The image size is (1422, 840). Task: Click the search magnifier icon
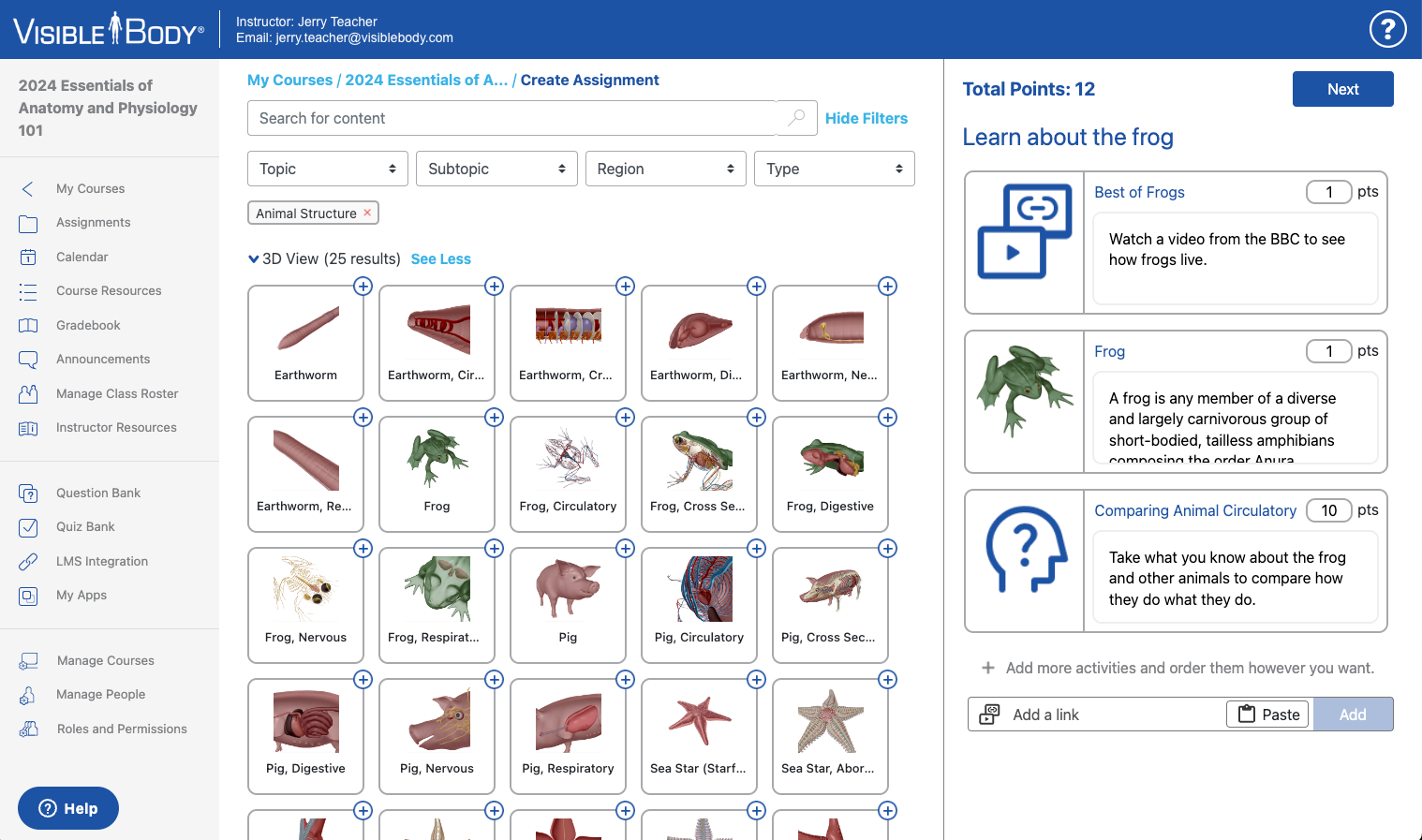pyautogui.click(x=796, y=118)
